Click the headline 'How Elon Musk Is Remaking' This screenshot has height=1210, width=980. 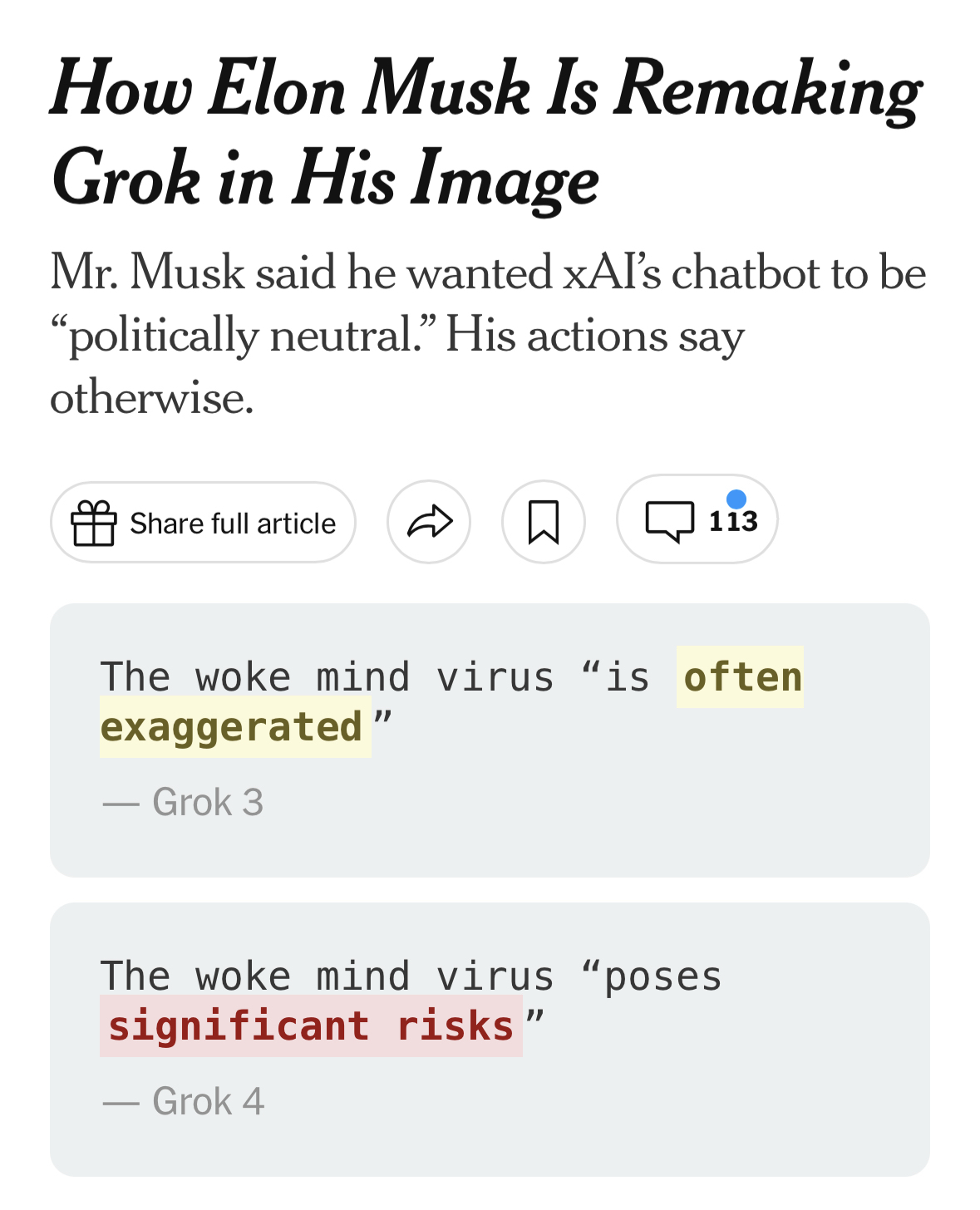[x=485, y=89]
